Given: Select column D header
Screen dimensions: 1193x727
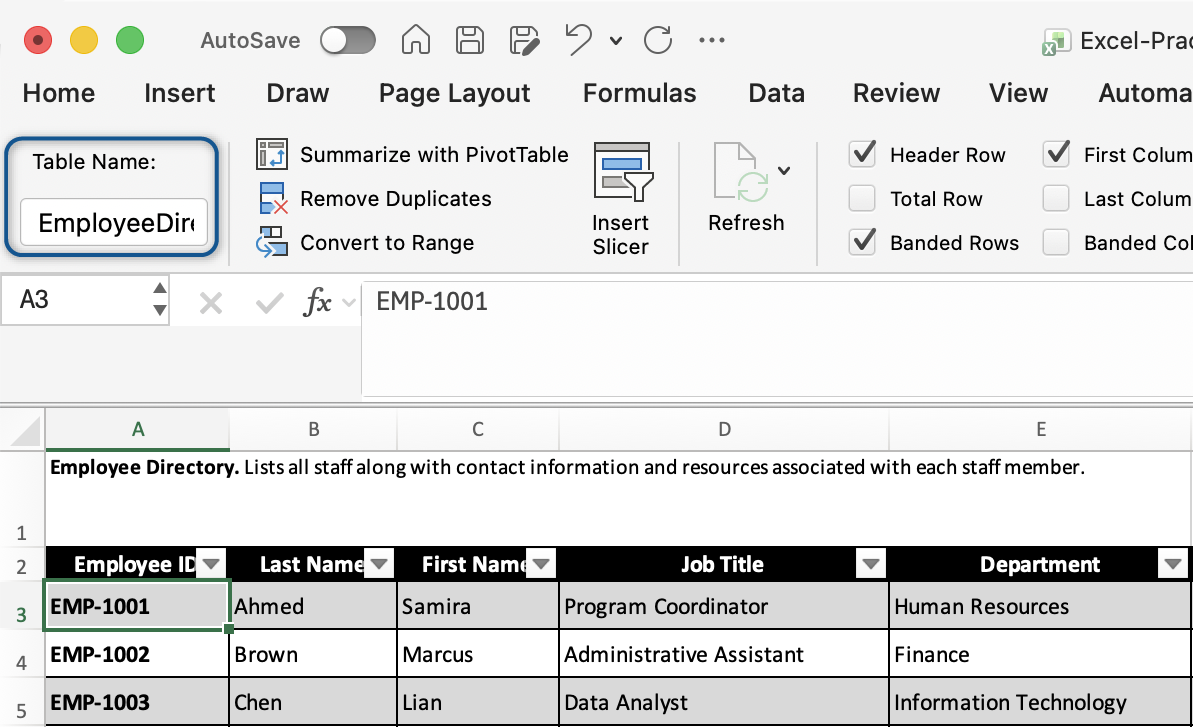Looking at the screenshot, I should coord(724,430).
